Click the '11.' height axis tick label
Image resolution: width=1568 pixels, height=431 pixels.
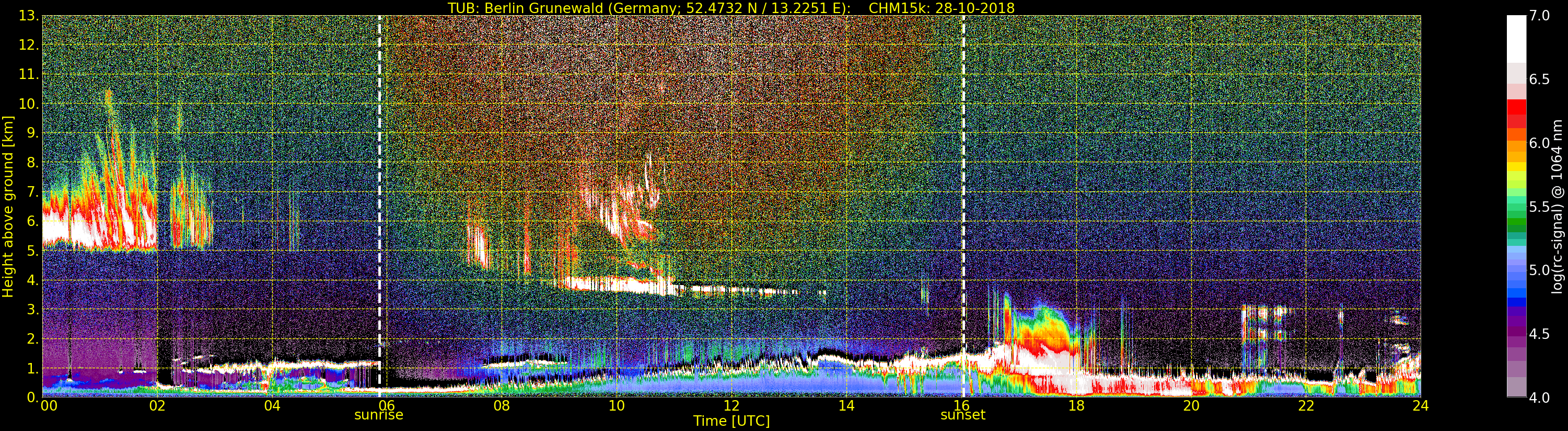(x=29, y=74)
